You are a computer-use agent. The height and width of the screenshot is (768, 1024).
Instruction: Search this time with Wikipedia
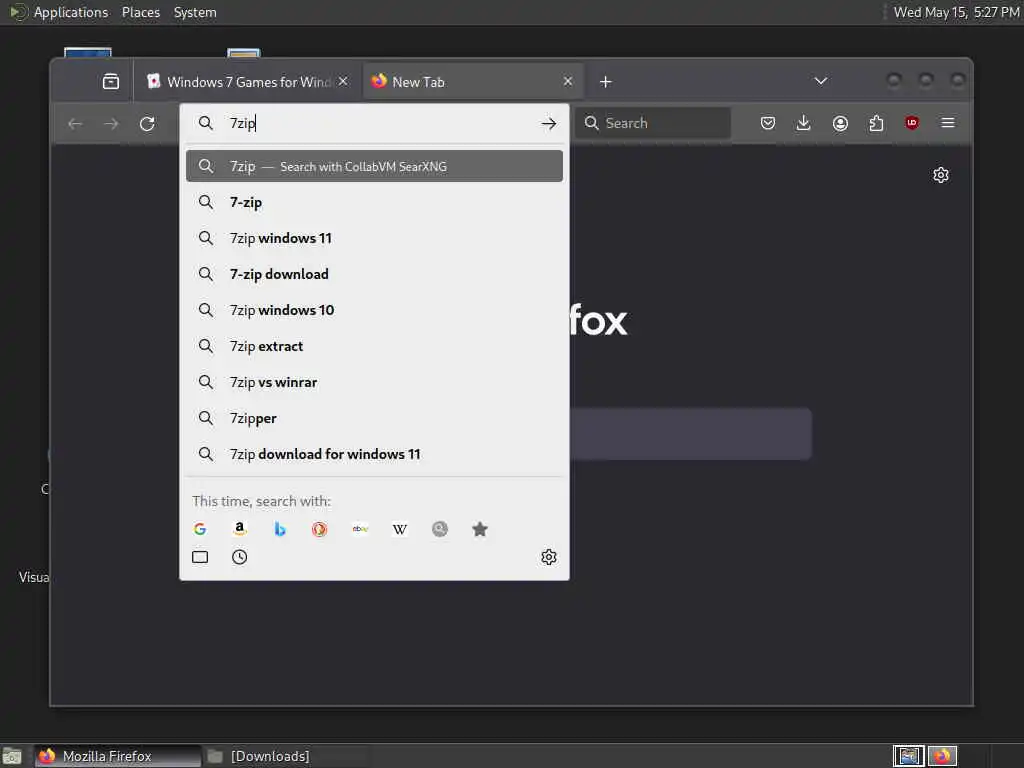(400, 529)
